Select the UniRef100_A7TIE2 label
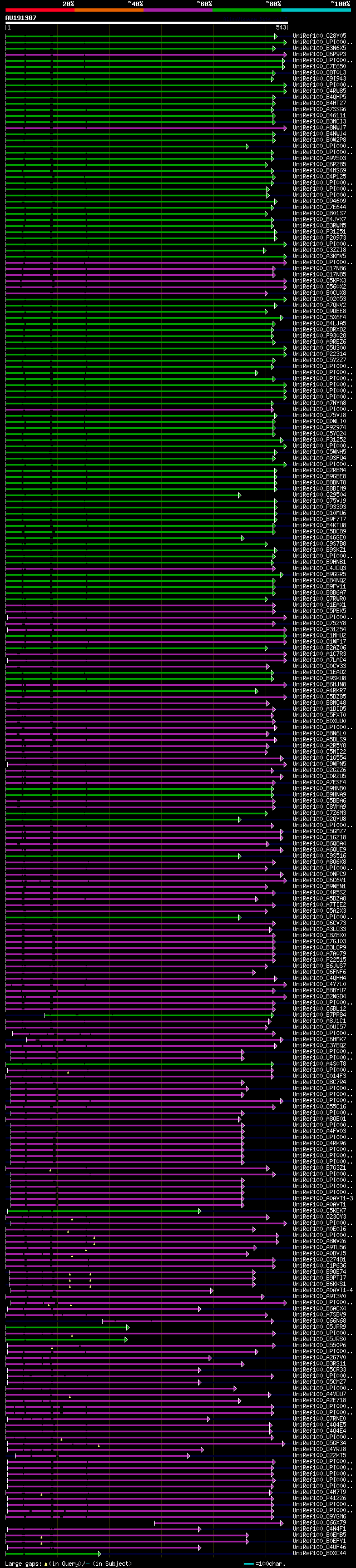This screenshot has height=1568, width=356. [319, 904]
